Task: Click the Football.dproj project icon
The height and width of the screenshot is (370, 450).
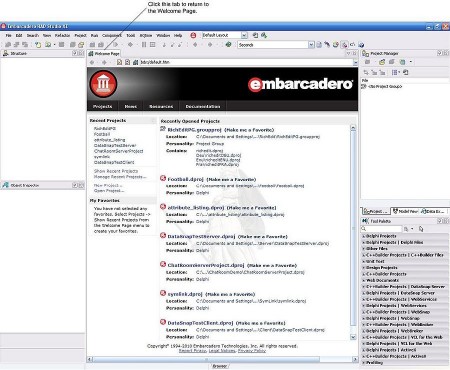Action: click(163, 178)
